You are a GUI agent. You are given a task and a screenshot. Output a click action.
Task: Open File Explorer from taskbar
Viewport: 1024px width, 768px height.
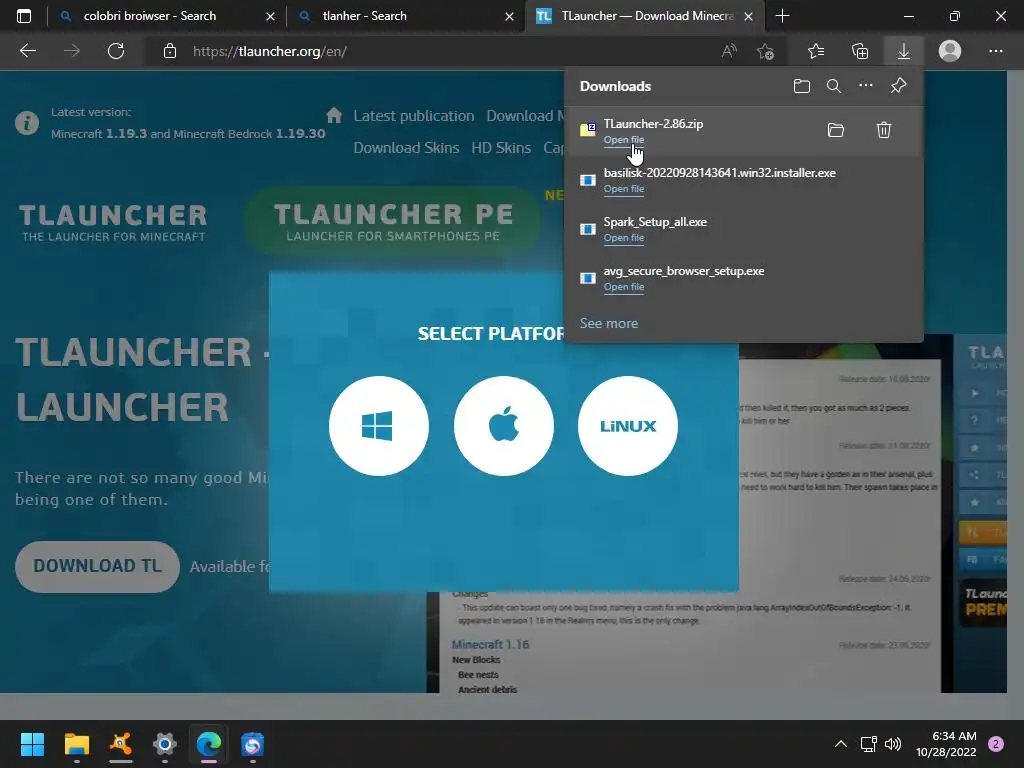pyautogui.click(x=76, y=744)
